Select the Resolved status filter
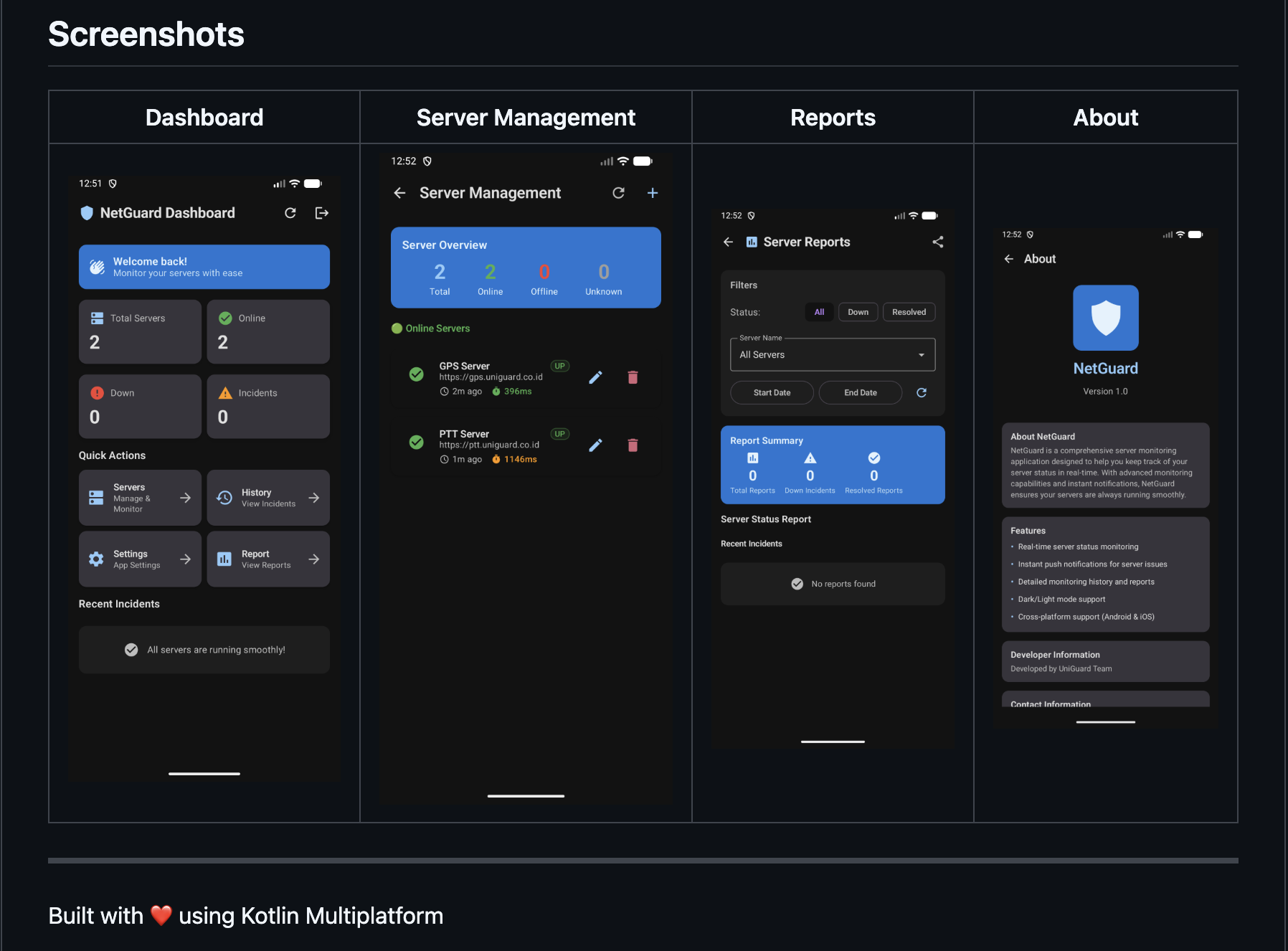 click(x=909, y=312)
